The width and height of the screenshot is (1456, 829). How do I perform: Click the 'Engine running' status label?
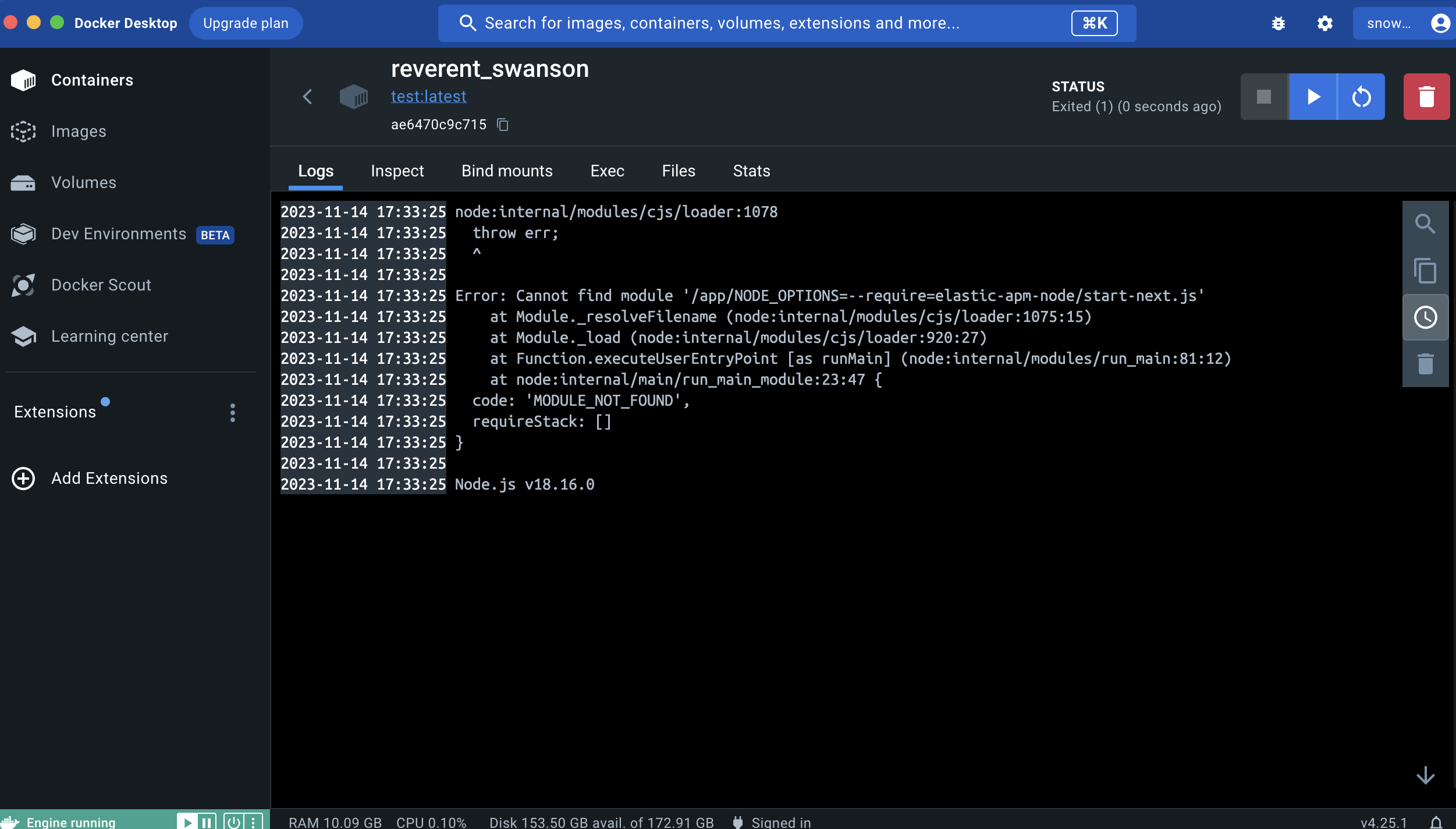pyautogui.click(x=71, y=822)
